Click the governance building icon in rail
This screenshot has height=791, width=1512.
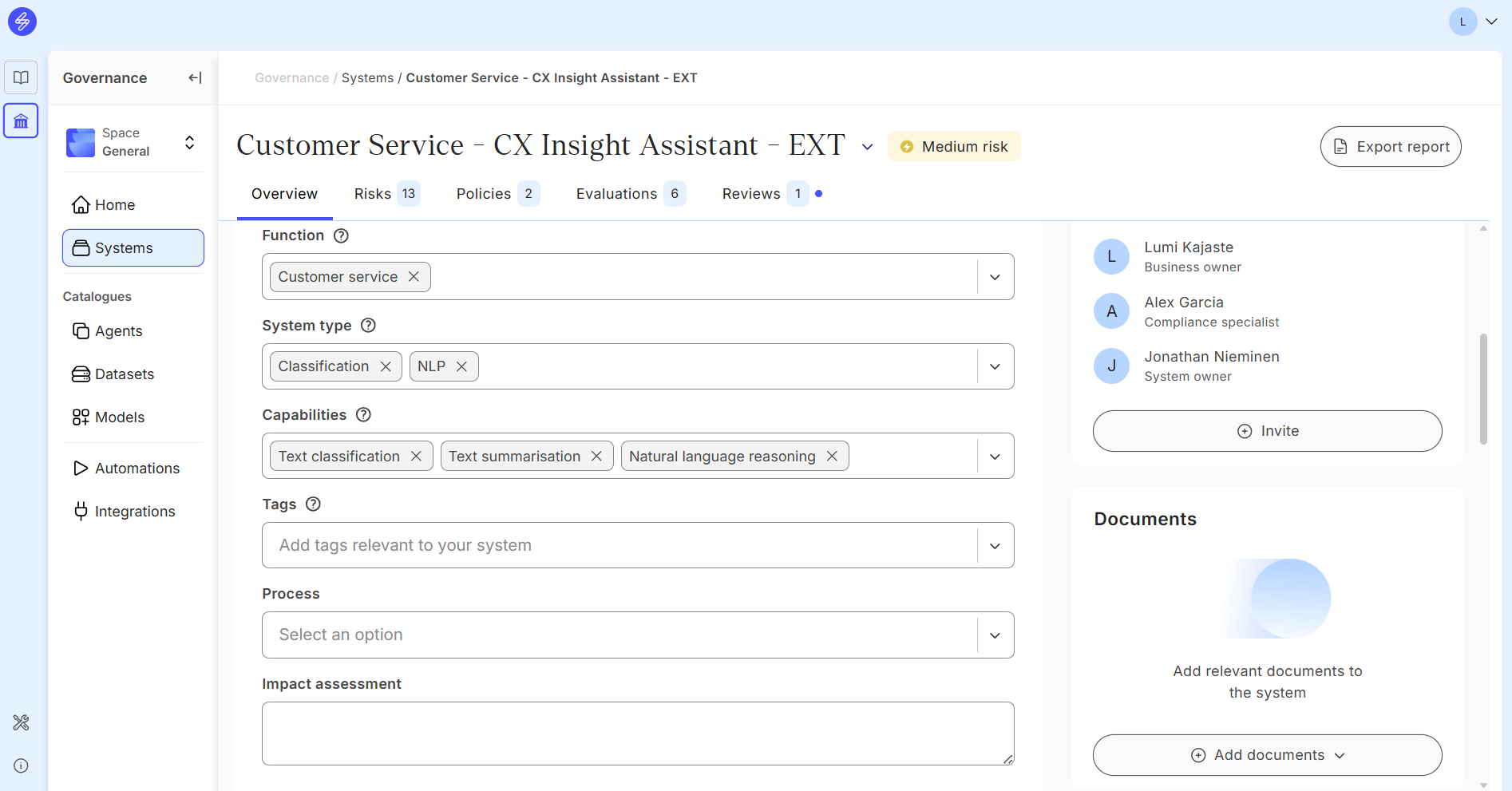coord(21,121)
